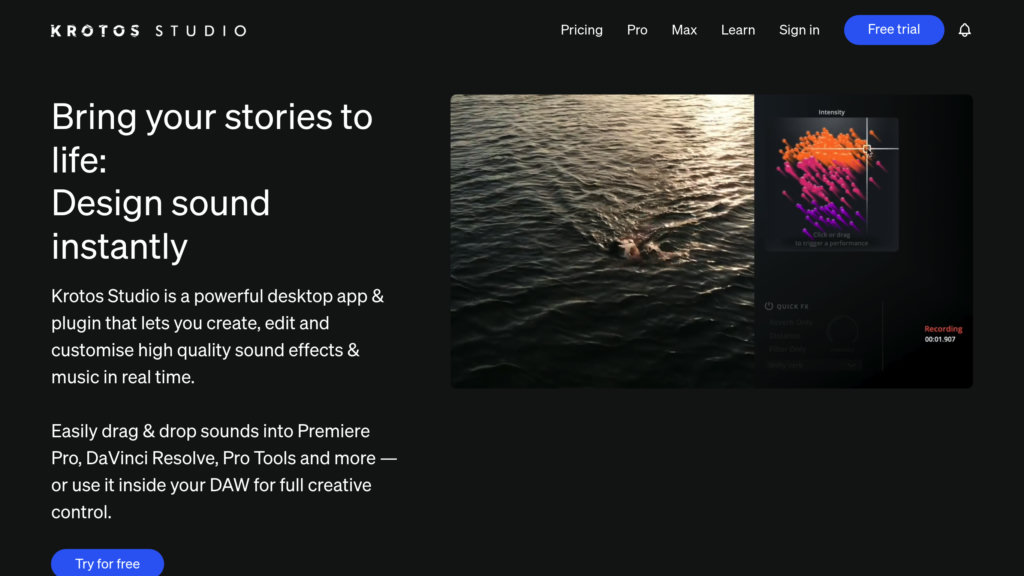Click the recording timer 00:01.907
1024x576 pixels.
(940, 339)
